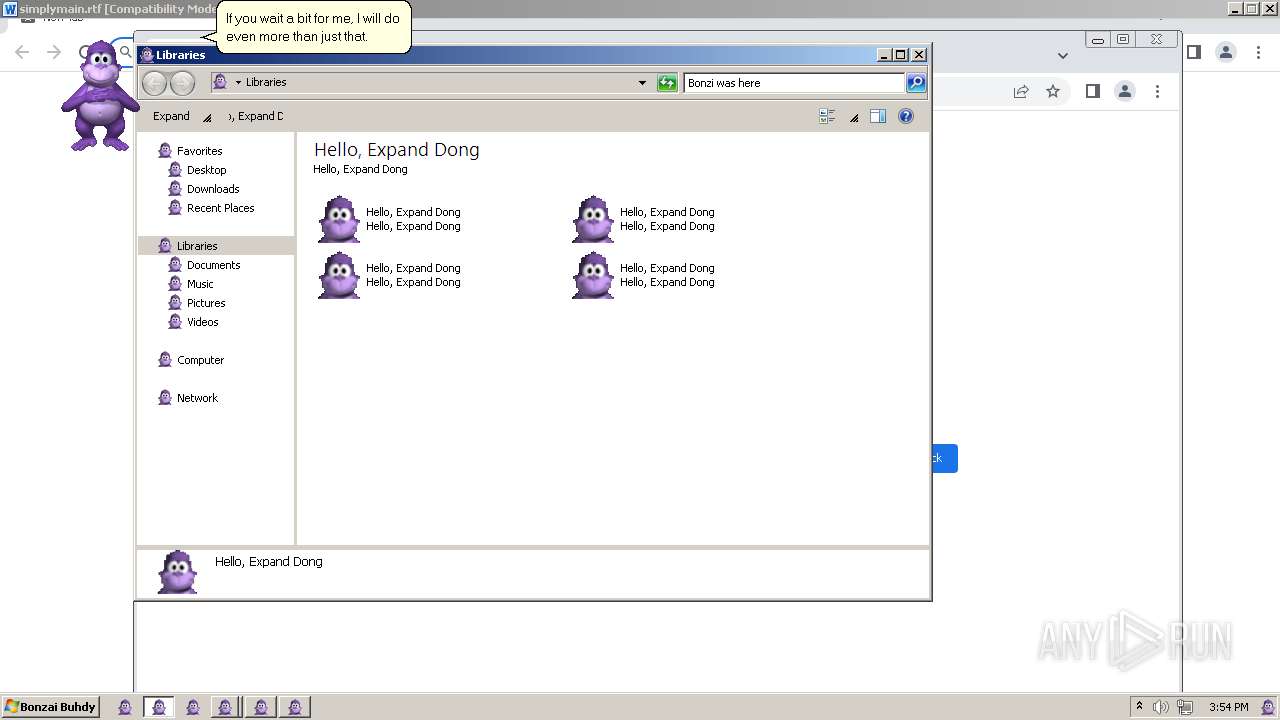The width and height of the screenshot is (1280, 720).
Task: Click the Chrome share page icon
Action: (x=1021, y=91)
